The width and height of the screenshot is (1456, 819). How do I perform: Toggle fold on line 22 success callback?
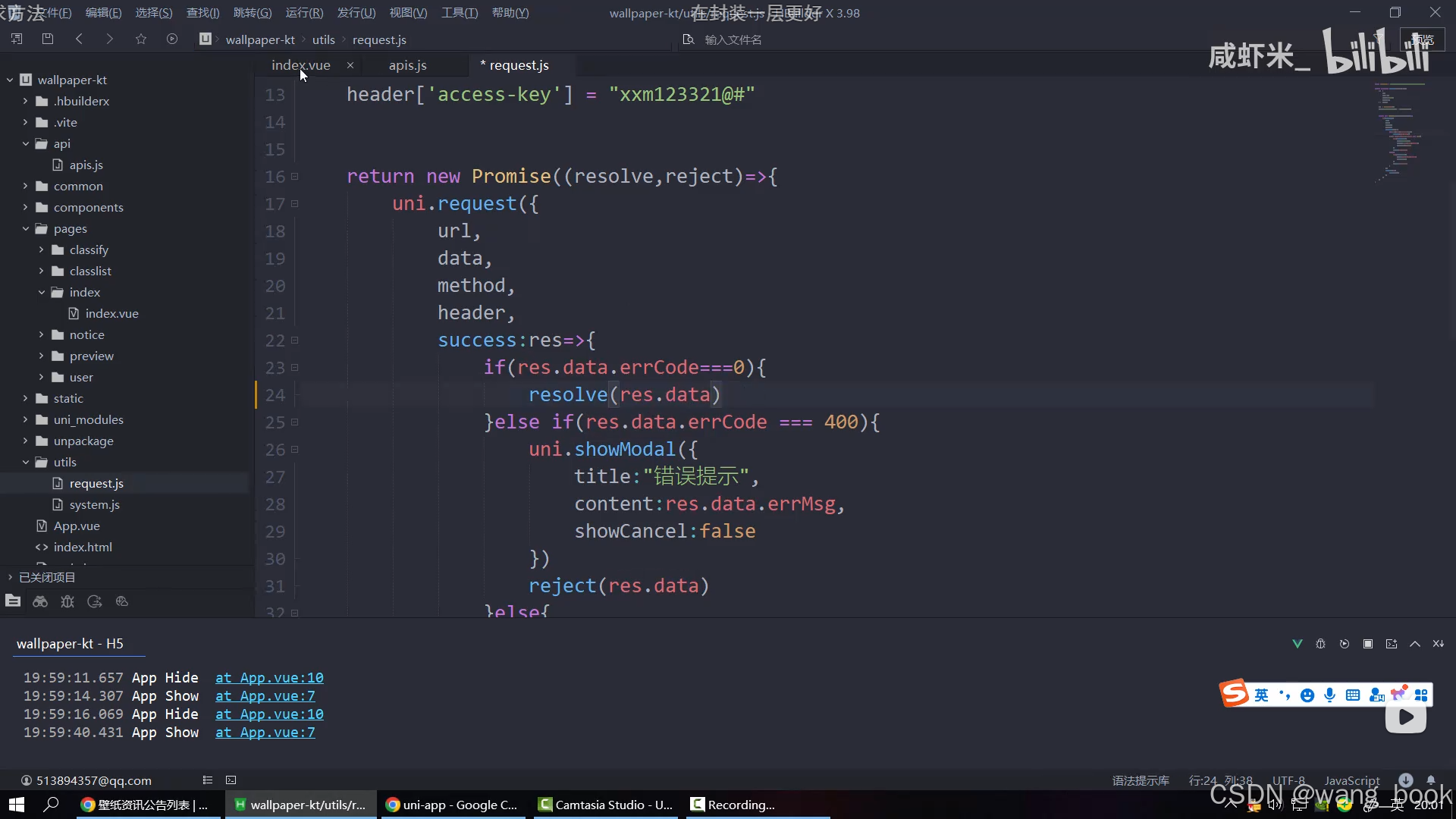coord(295,340)
